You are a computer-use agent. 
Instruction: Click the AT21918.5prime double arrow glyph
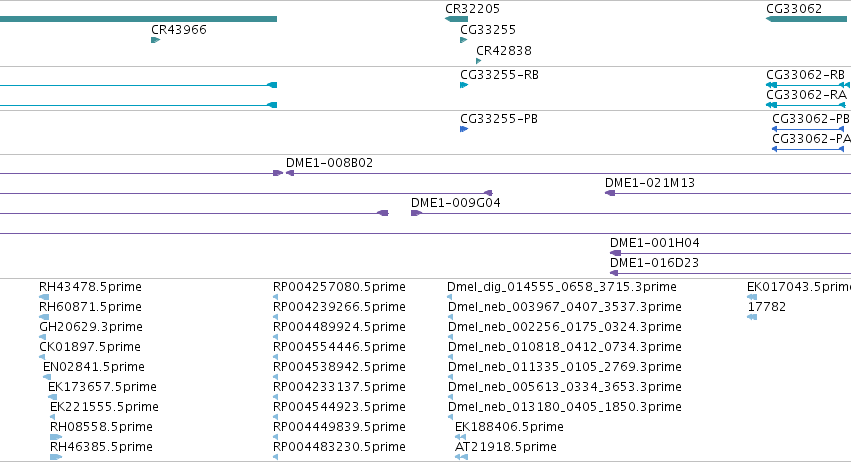(x=461, y=457)
